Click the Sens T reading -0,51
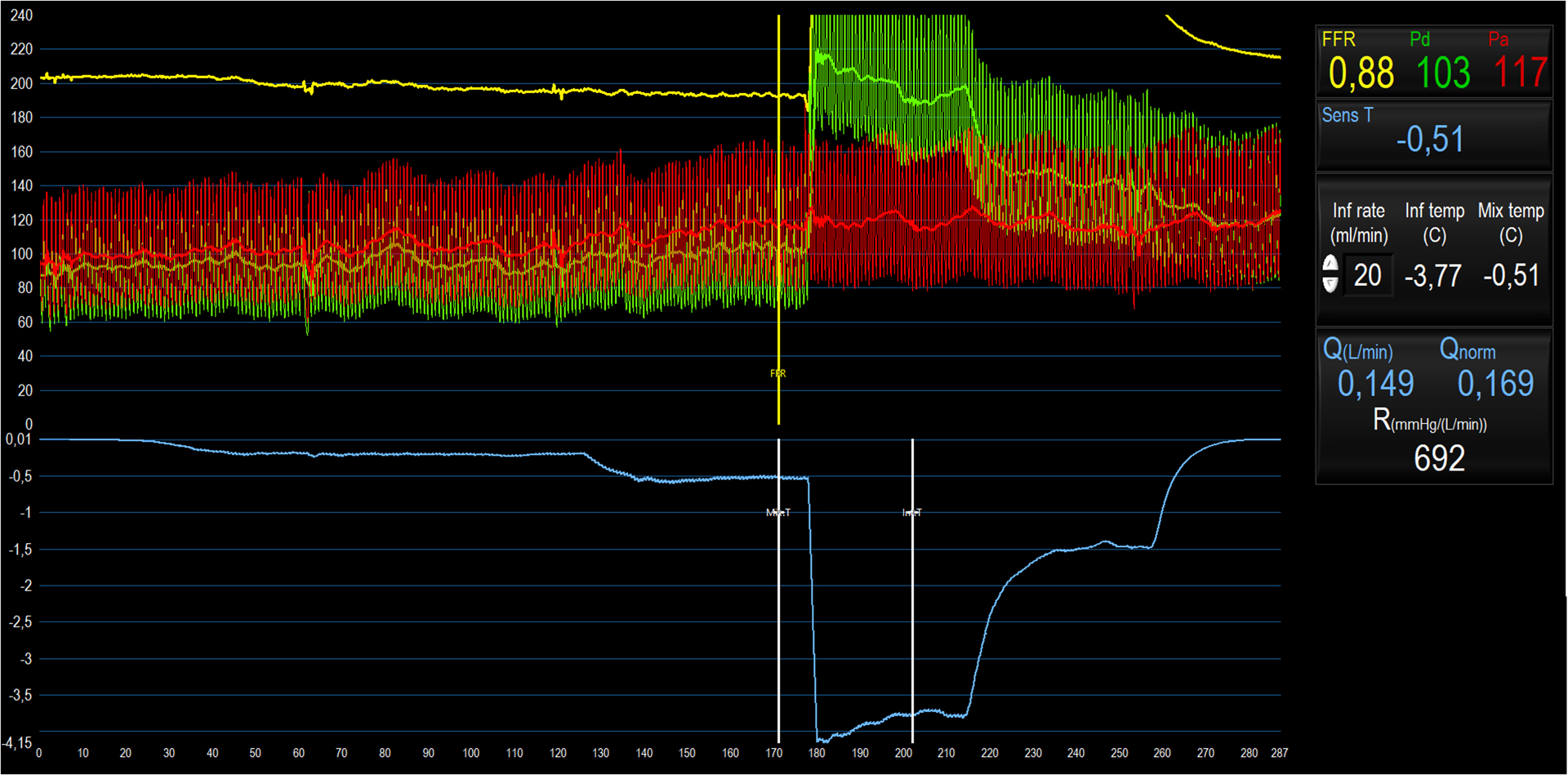Screen dimensions: 1568x775 tap(1430, 140)
